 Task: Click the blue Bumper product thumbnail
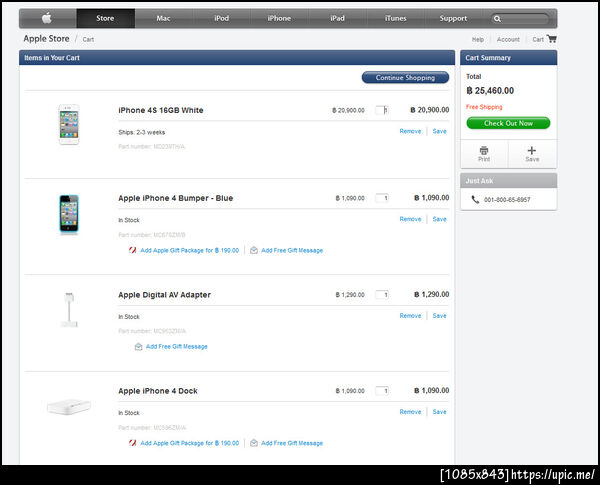click(x=69, y=214)
